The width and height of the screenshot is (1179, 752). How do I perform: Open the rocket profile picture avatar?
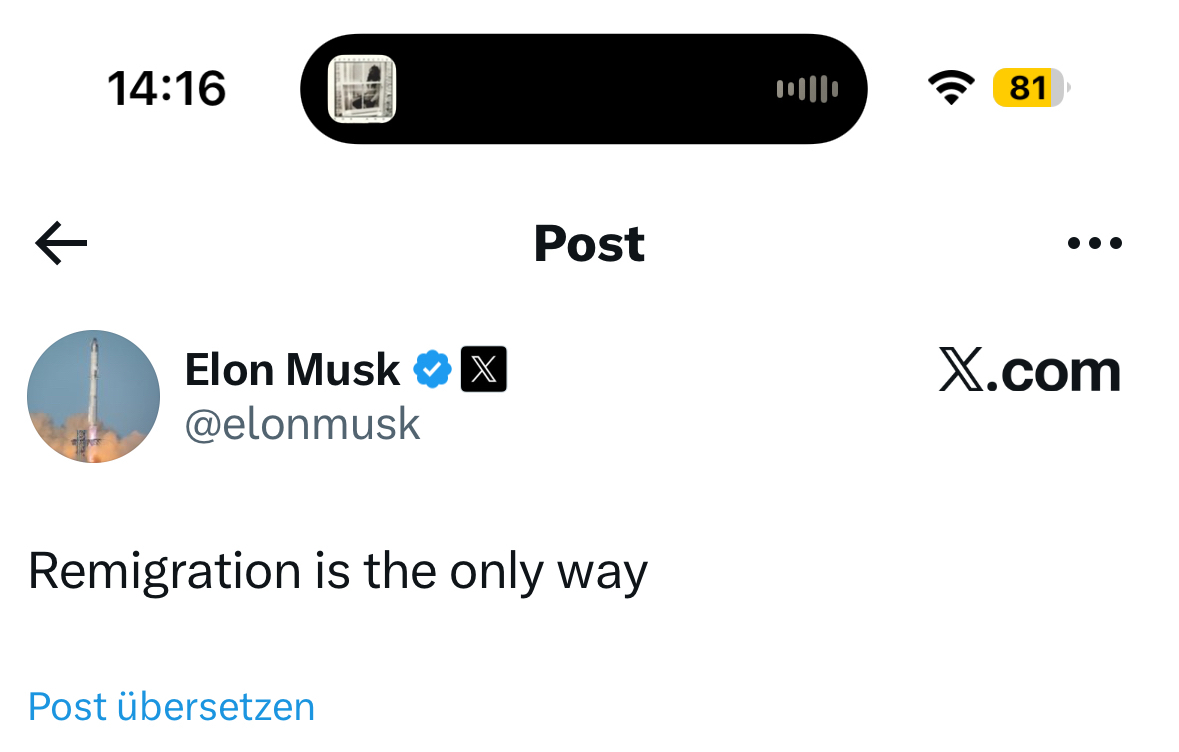pos(93,396)
